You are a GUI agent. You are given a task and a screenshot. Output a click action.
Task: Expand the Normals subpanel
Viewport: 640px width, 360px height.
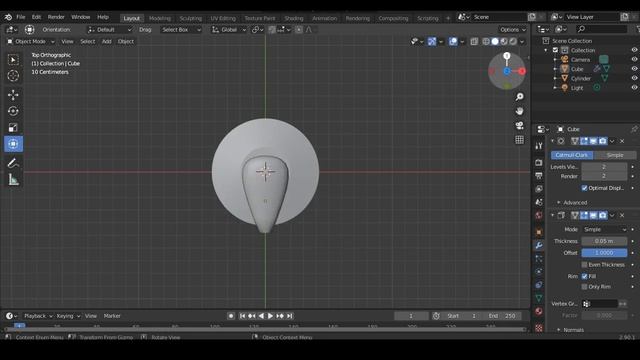coord(571,330)
